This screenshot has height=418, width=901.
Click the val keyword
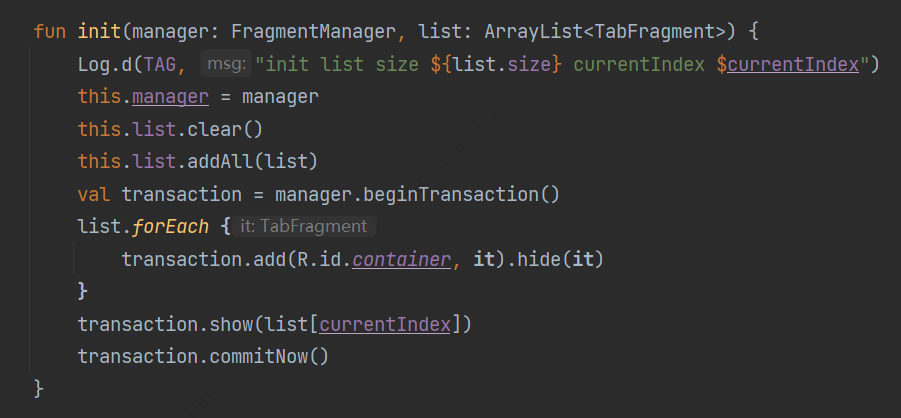tap(93, 193)
